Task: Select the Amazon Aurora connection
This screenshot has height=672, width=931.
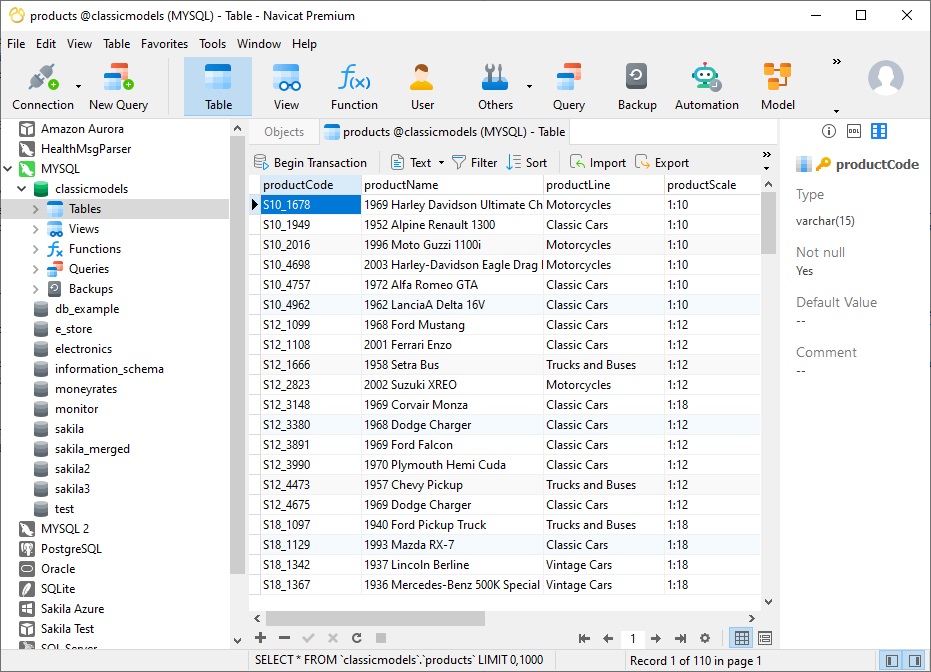Action: point(82,129)
